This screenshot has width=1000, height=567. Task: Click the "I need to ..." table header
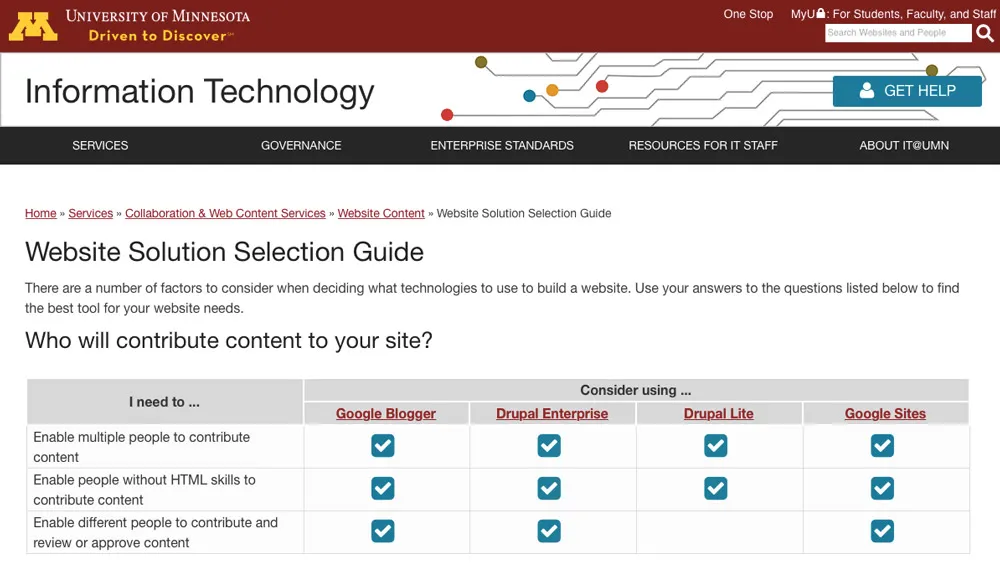coord(165,402)
